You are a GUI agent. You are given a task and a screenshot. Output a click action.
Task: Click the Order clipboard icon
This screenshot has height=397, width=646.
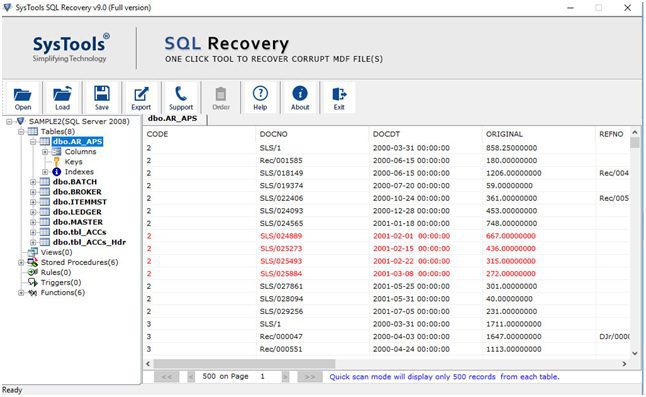tap(221, 94)
